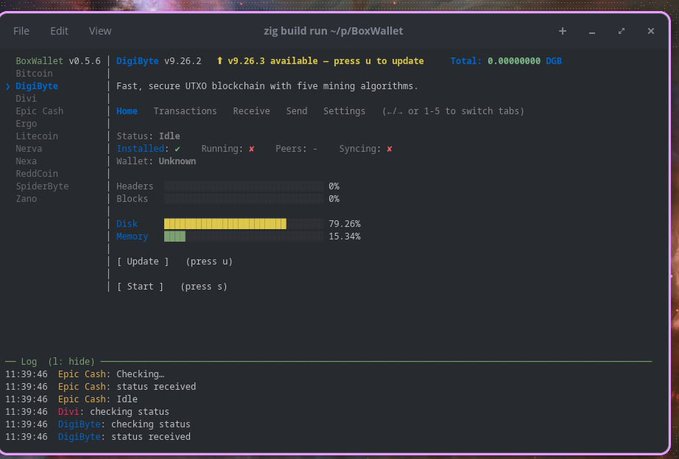Click log entry 'Epic Cash: status received'

127,386
